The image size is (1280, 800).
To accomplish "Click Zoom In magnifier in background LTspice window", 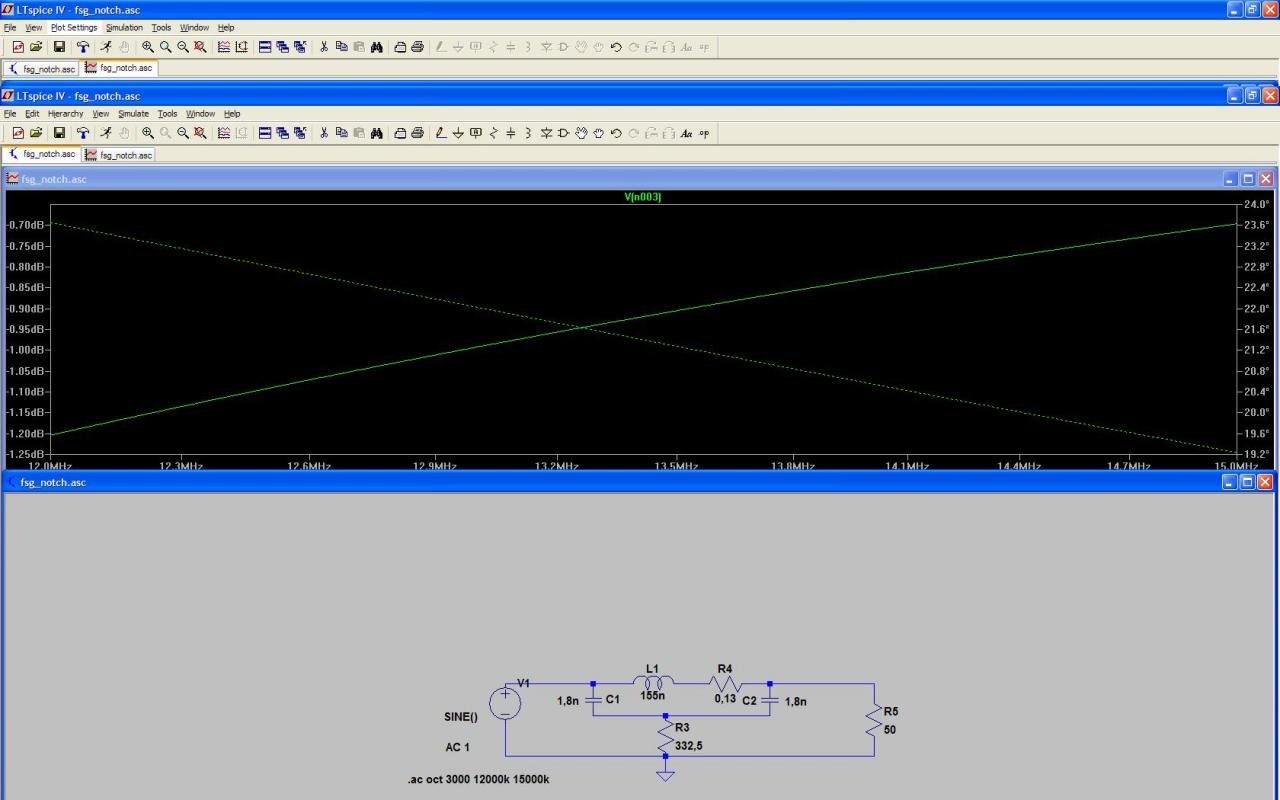I will click(148, 47).
